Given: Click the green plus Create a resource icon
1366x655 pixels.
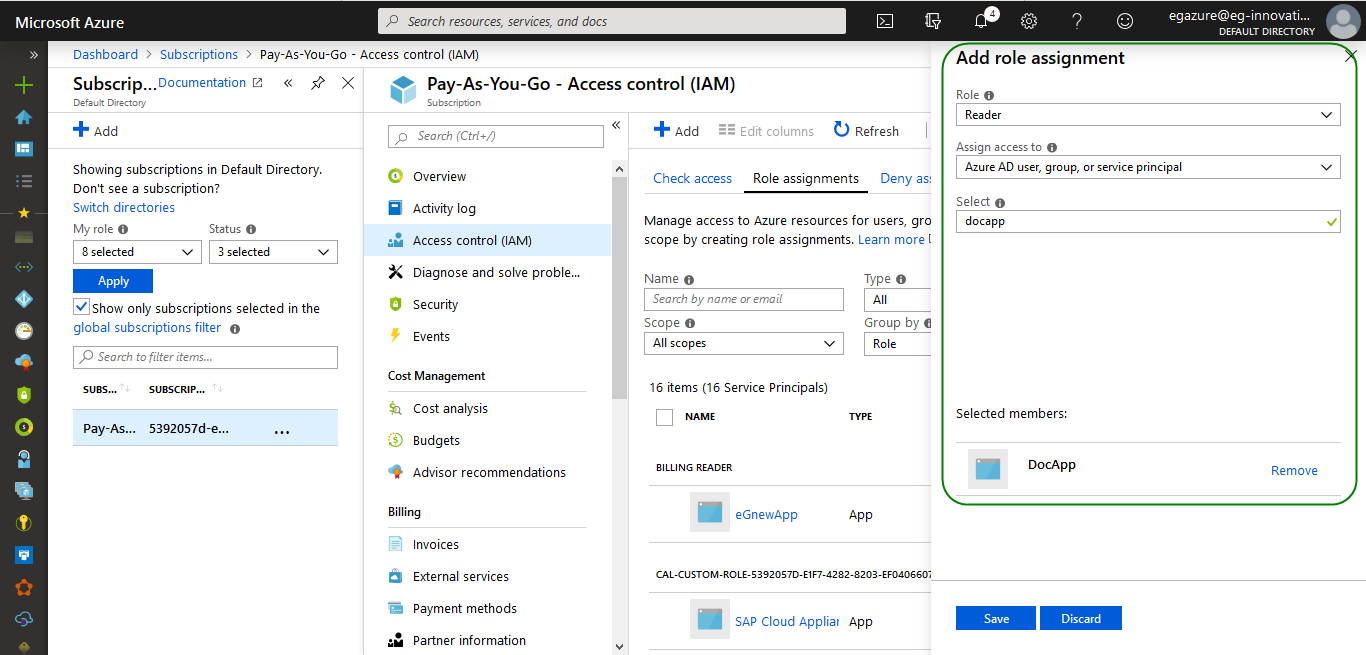Looking at the screenshot, I should point(24,85).
